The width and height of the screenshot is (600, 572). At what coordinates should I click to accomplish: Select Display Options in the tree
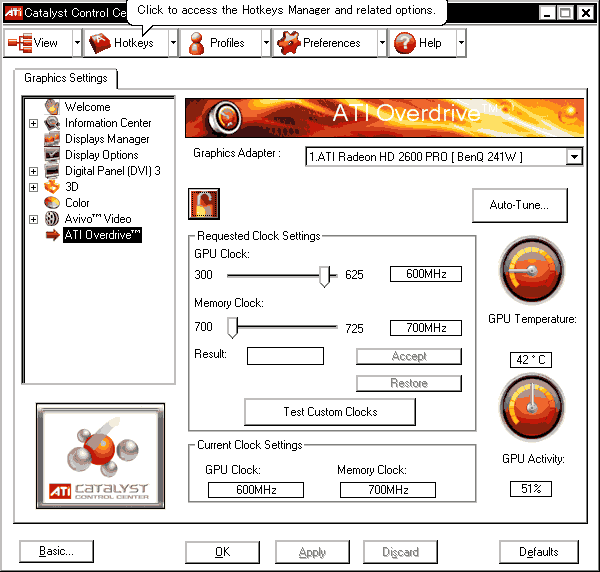[102, 155]
